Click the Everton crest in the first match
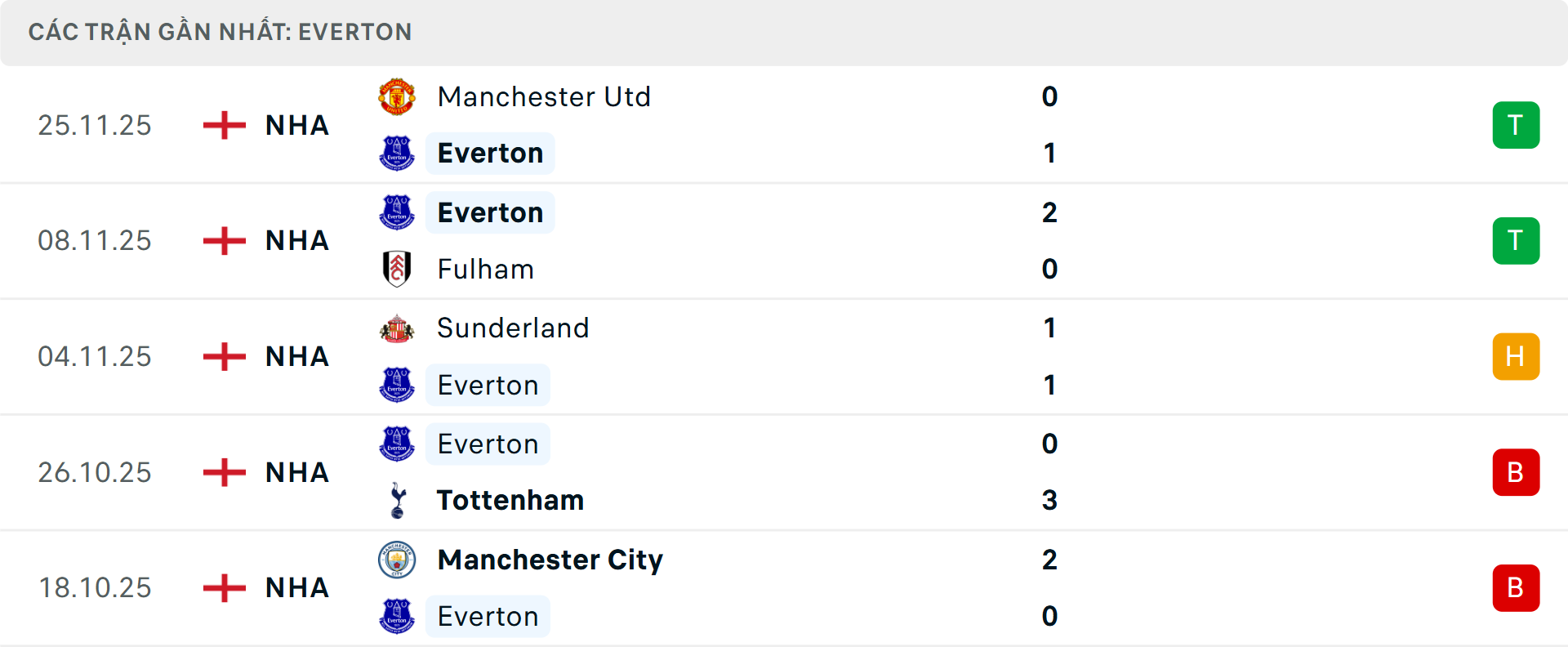Screen dimensions: 1568x647 (x=397, y=153)
